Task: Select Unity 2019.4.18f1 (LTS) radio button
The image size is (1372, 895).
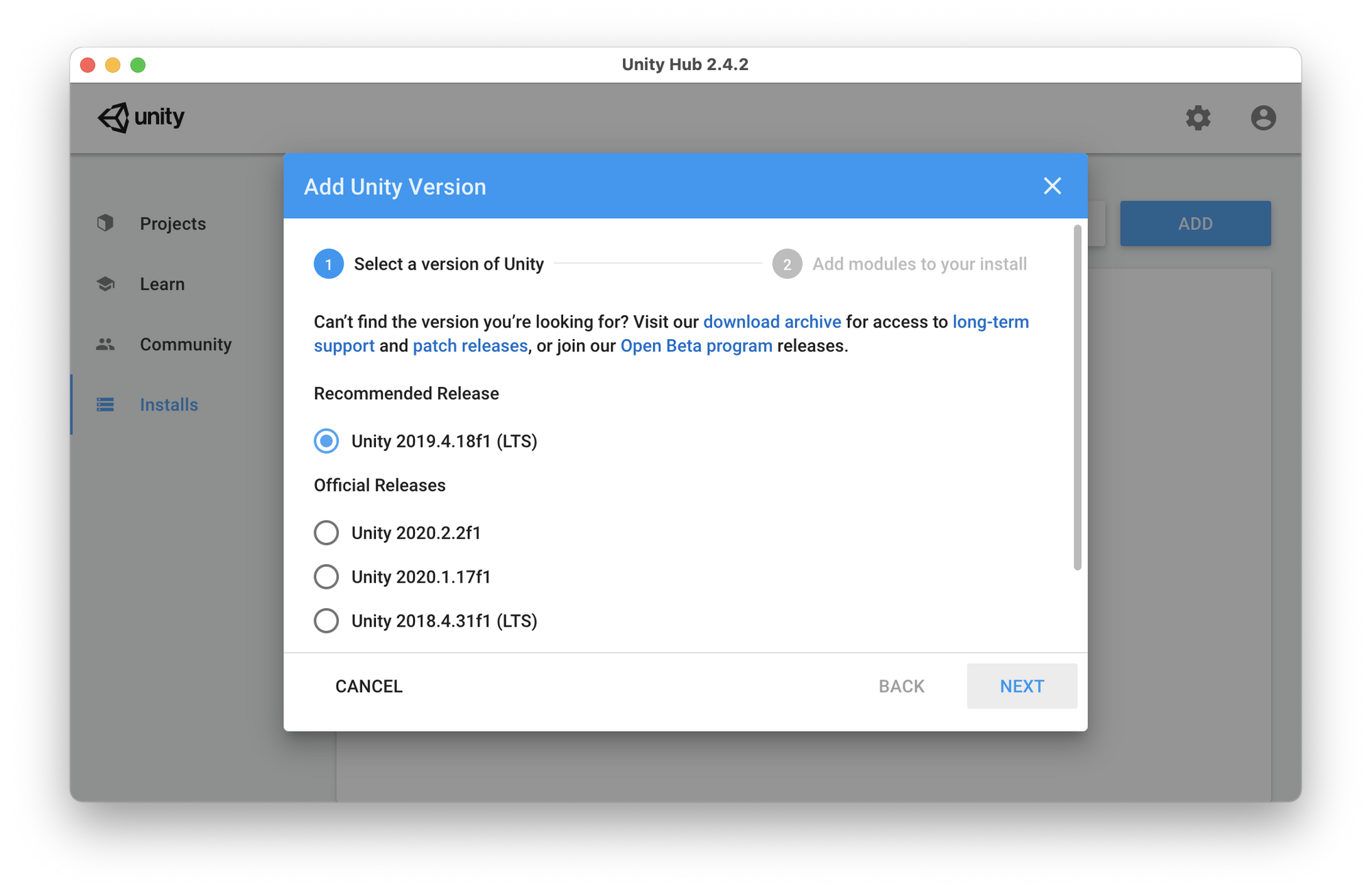Action: (x=327, y=441)
